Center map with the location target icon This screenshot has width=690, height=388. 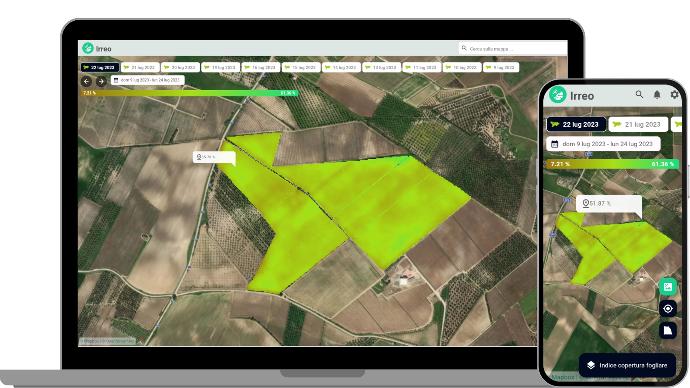pyautogui.click(x=668, y=309)
